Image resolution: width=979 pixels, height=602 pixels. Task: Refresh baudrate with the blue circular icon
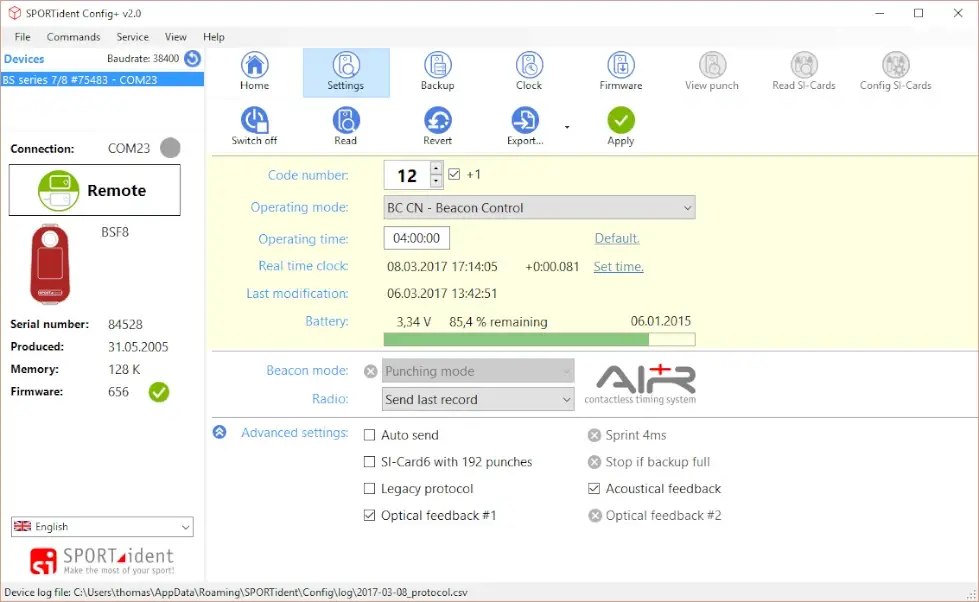click(192, 59)
